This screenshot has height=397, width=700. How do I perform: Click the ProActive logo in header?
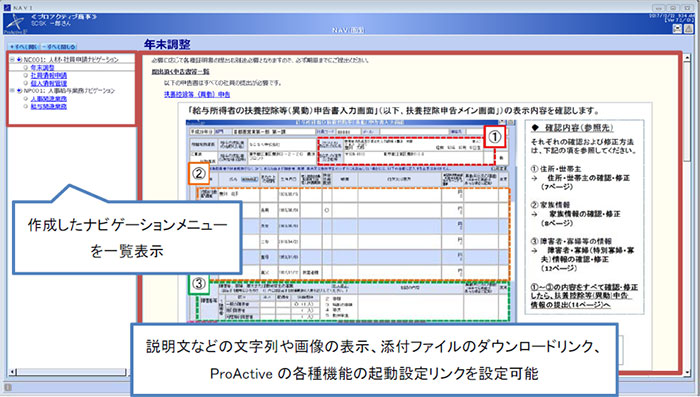(x=15, y=23)
